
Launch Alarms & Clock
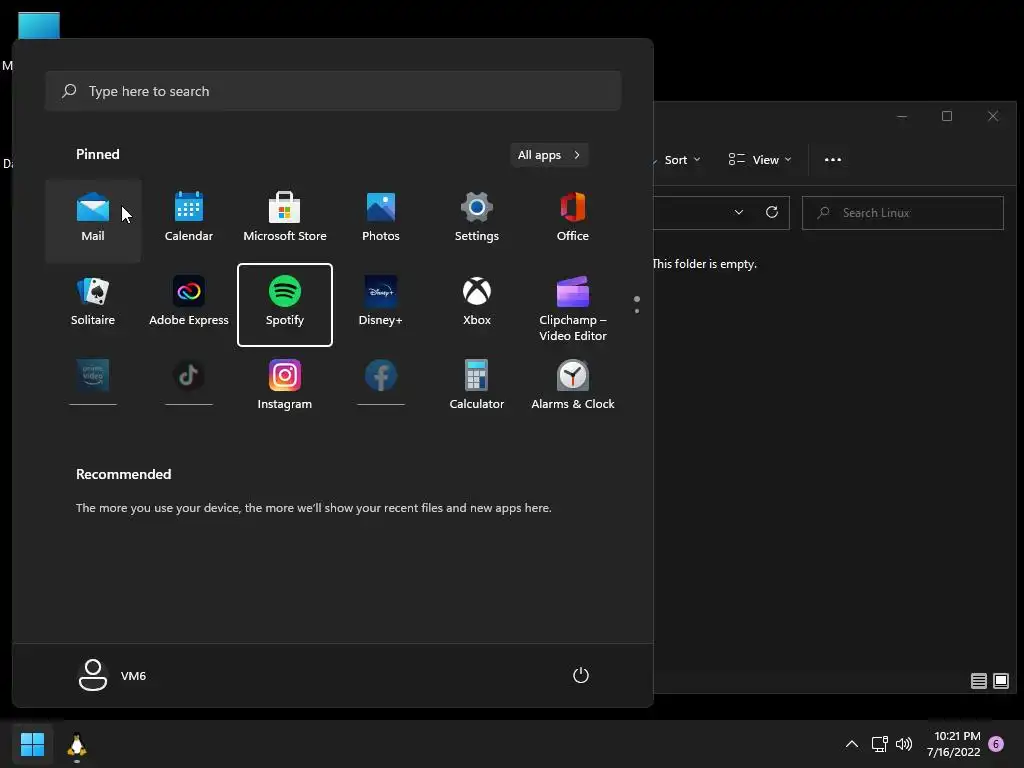tap(573, 385)
